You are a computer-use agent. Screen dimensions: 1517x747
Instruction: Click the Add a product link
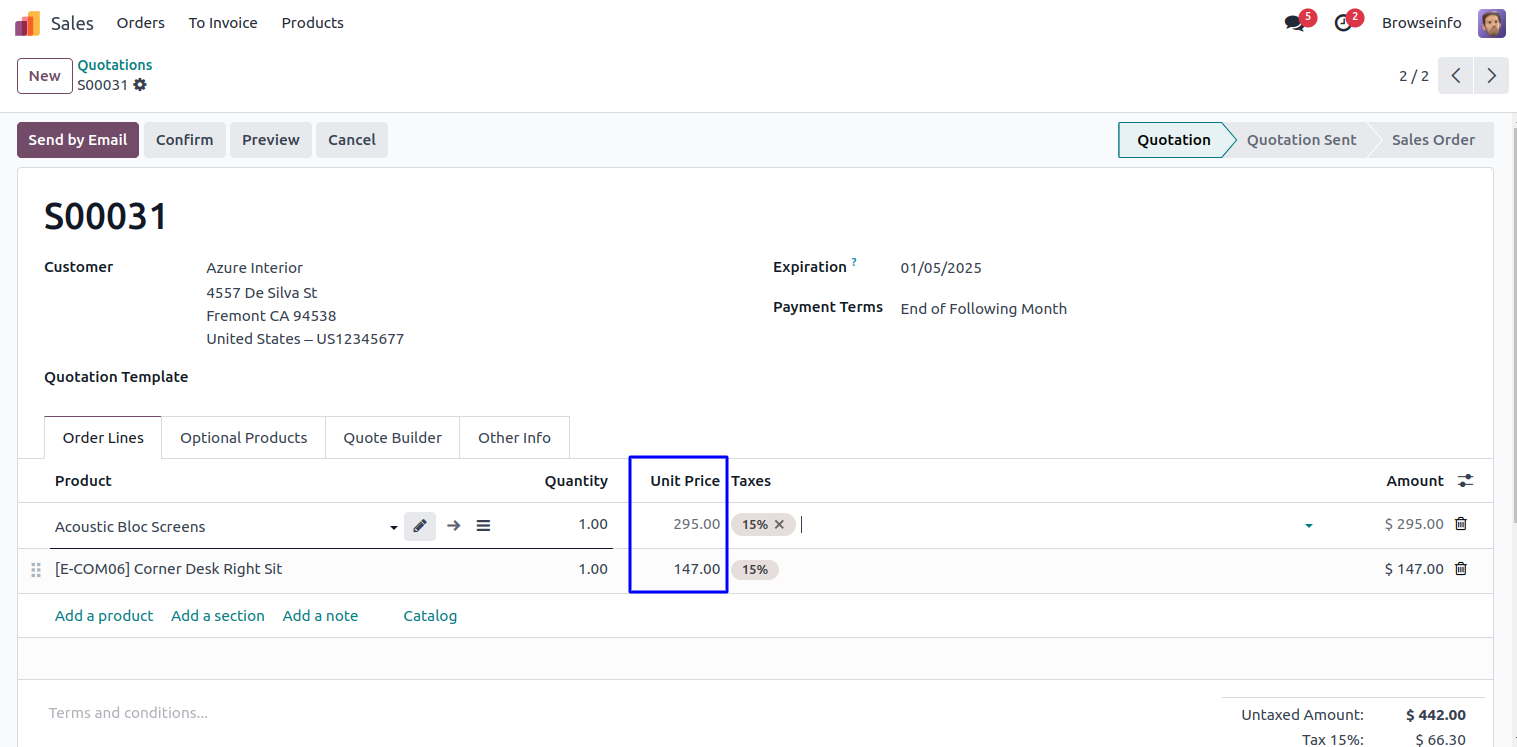pyautogui.click(x=104, y=616)
